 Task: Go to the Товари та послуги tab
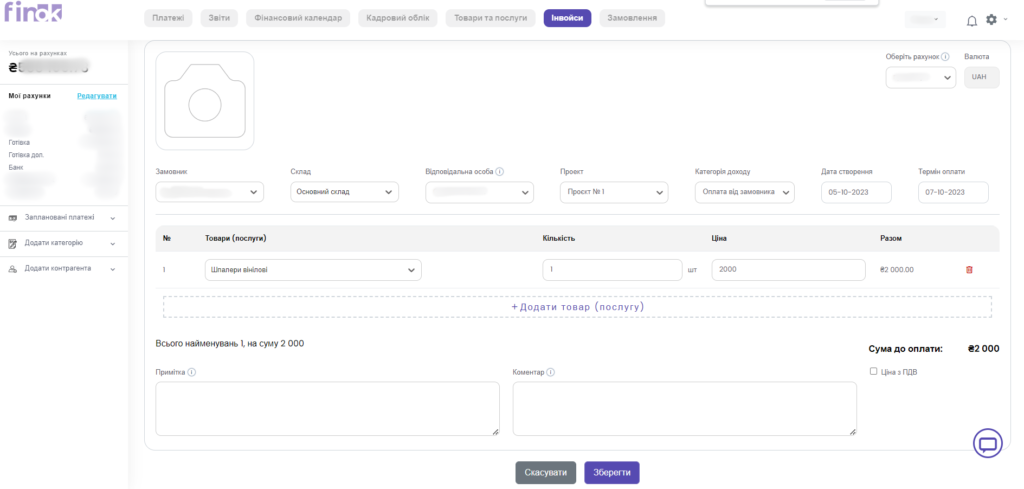click(489, 18)
